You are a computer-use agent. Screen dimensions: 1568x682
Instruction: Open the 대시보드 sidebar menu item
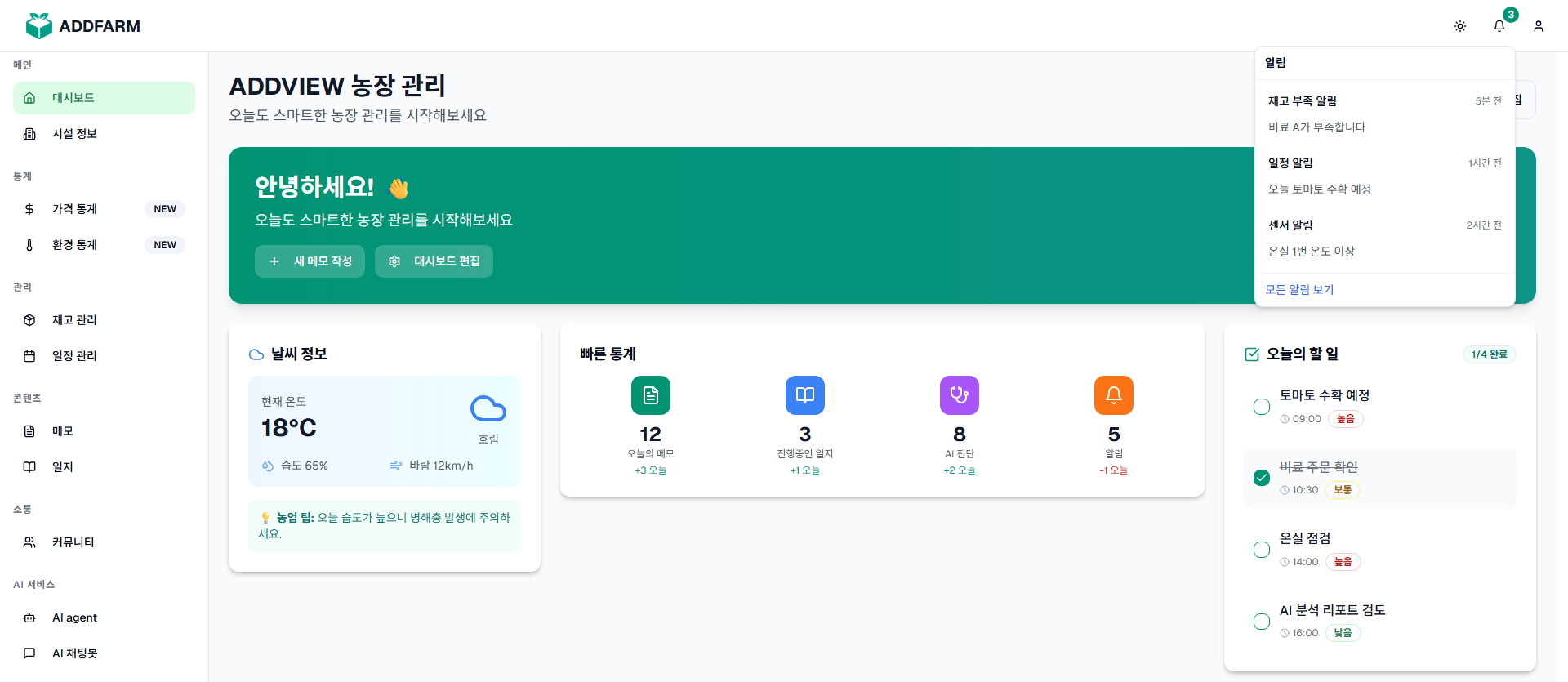point(104,98)
